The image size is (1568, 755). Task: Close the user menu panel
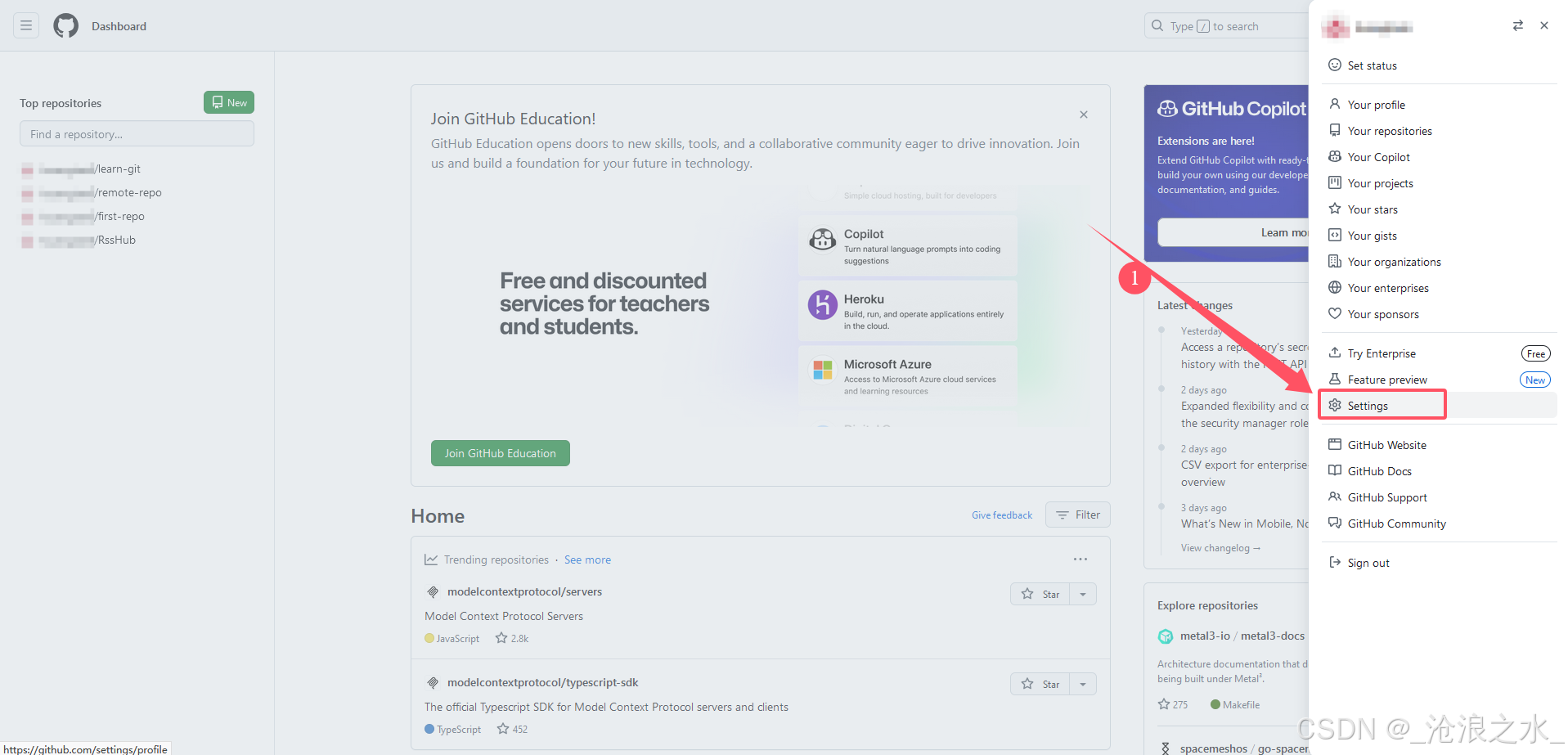tap(1544, 25)
